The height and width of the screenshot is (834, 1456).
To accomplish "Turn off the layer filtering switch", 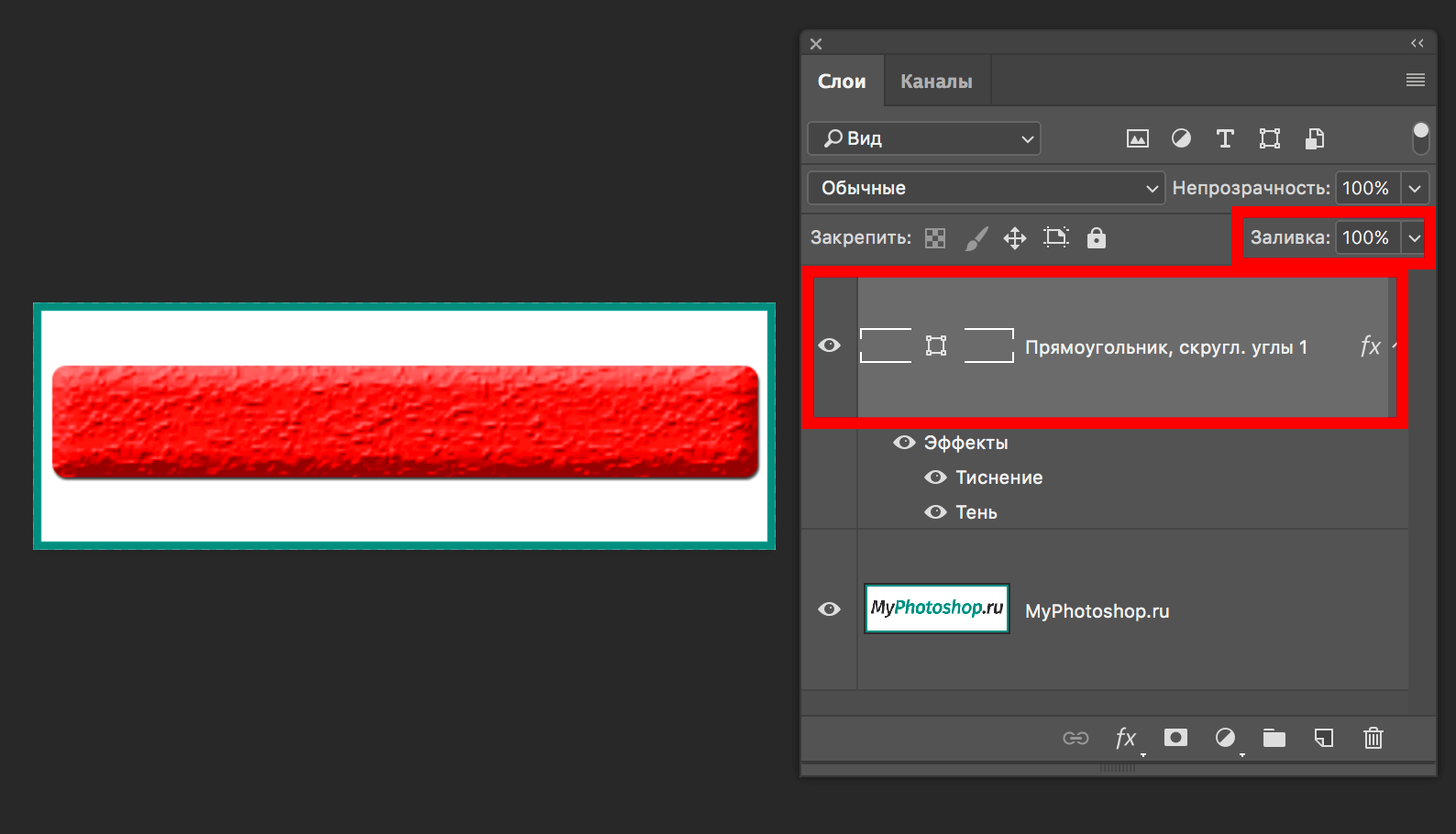I will click(x=1420, y=138).
